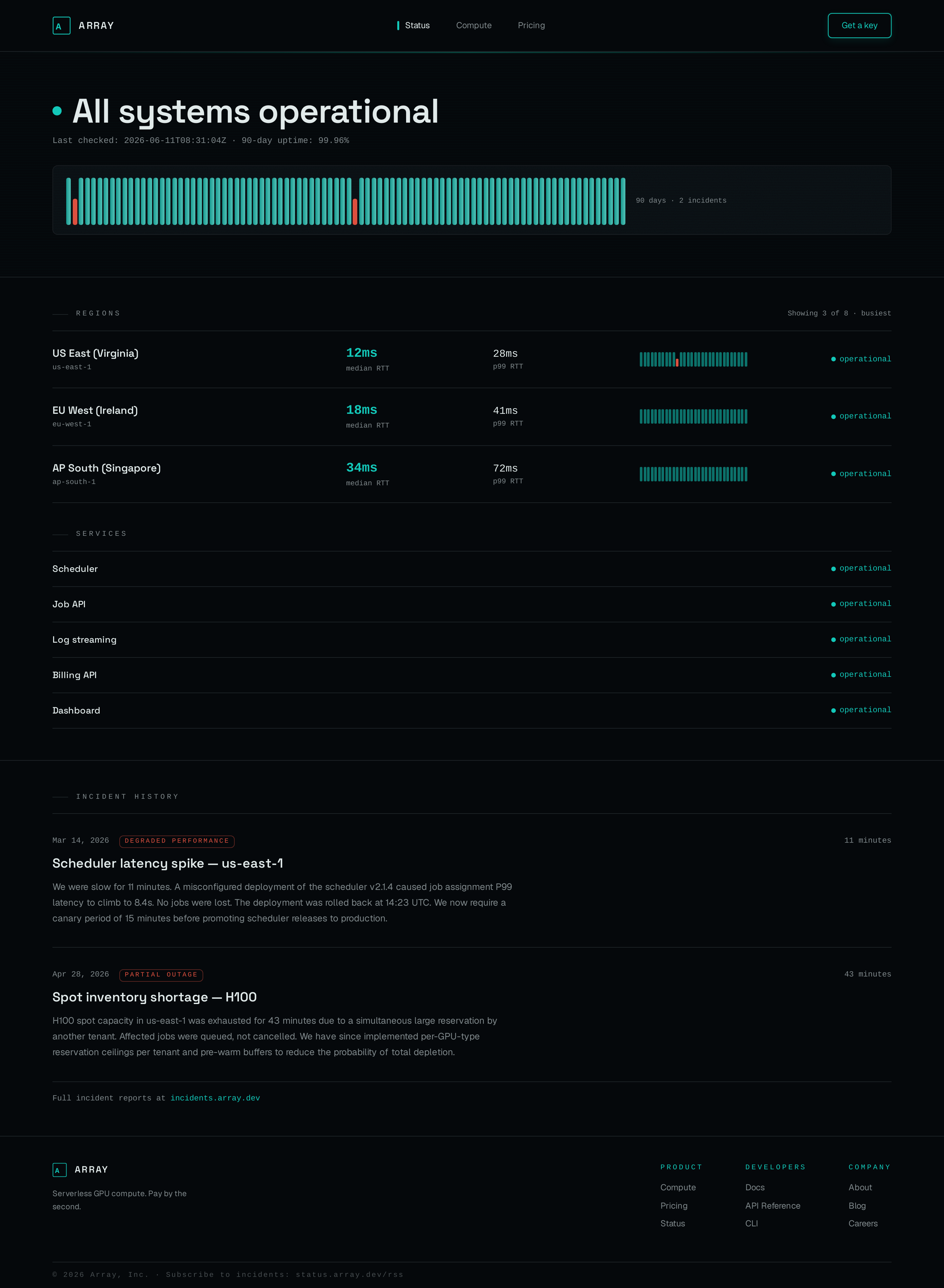
Task: Click the EU West (Ireland) region name
Action: coord(95,411)
